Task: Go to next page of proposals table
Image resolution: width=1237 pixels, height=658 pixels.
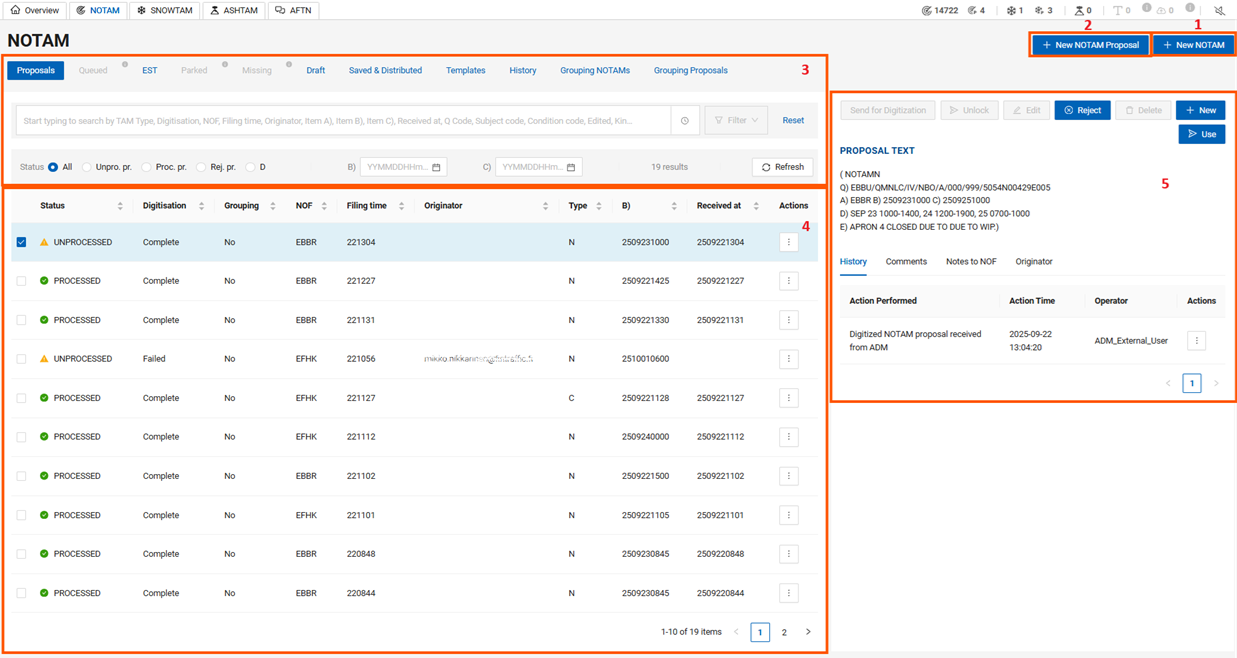Action: pyautogui.click(x=808, y=632)
